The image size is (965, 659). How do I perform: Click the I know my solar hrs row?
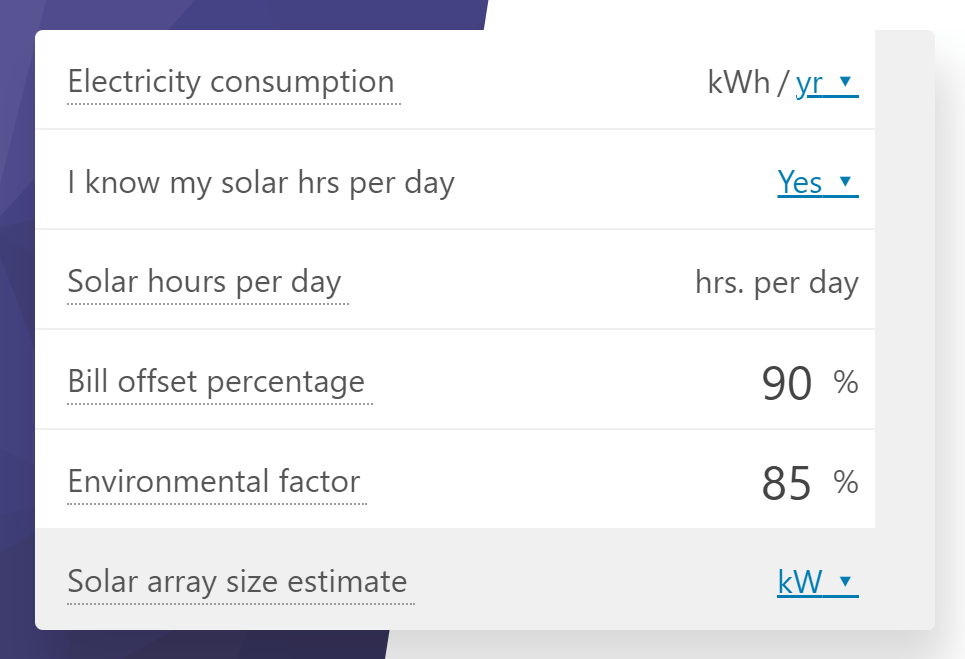(260, 182)
